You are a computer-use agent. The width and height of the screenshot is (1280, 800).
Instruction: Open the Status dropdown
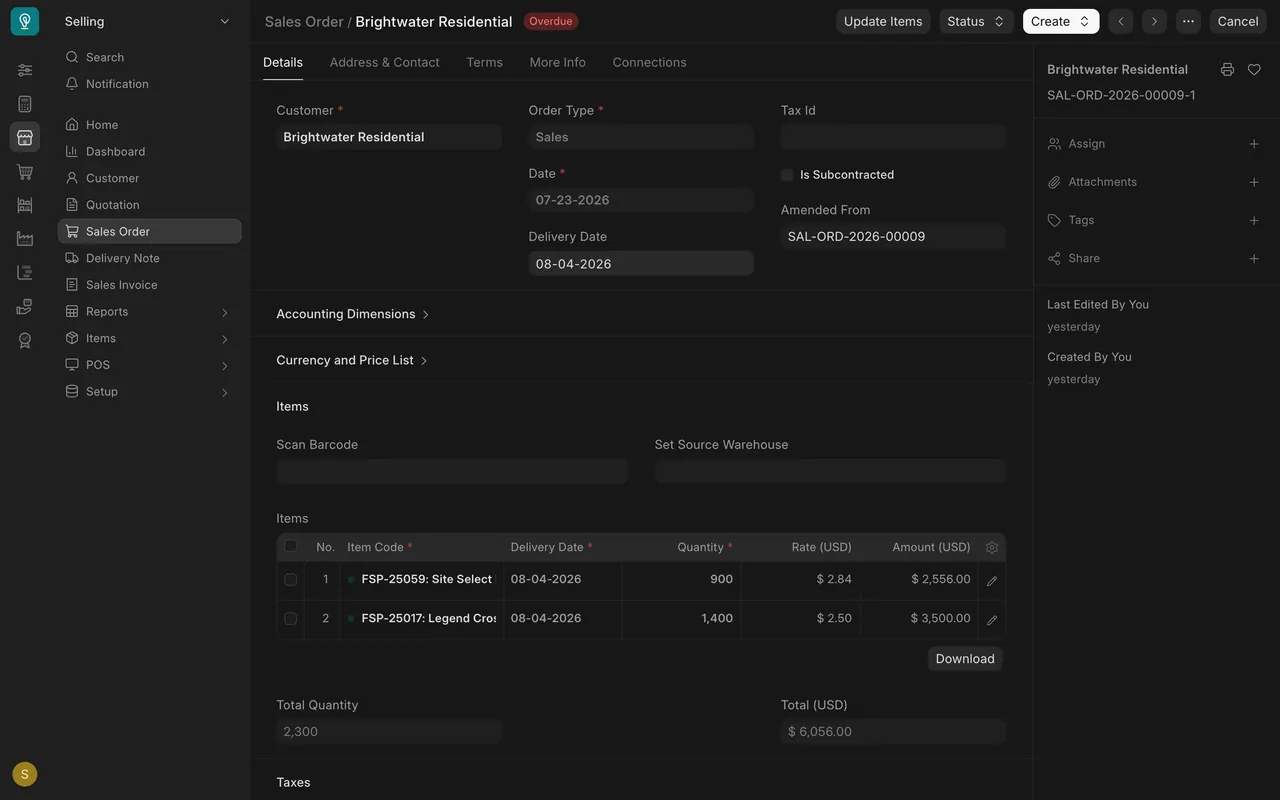[x=976, y=21]
